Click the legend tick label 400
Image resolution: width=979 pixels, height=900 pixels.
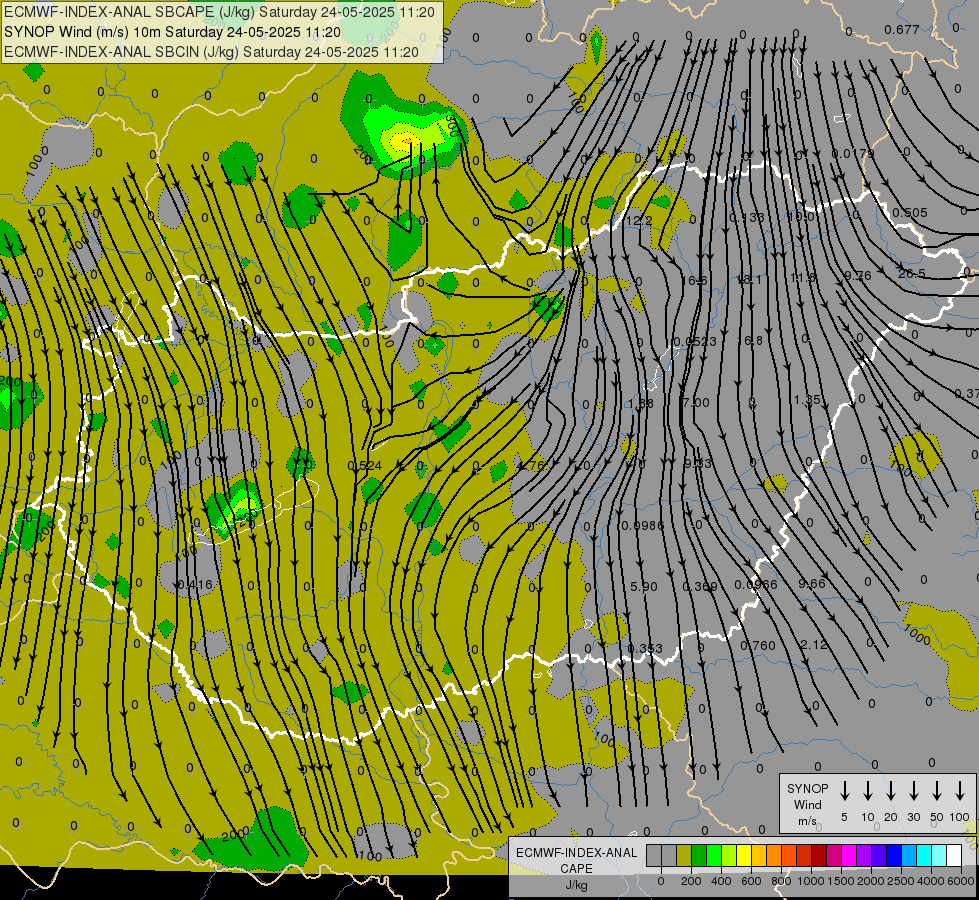pyautogui.click(x=721, y=881)
